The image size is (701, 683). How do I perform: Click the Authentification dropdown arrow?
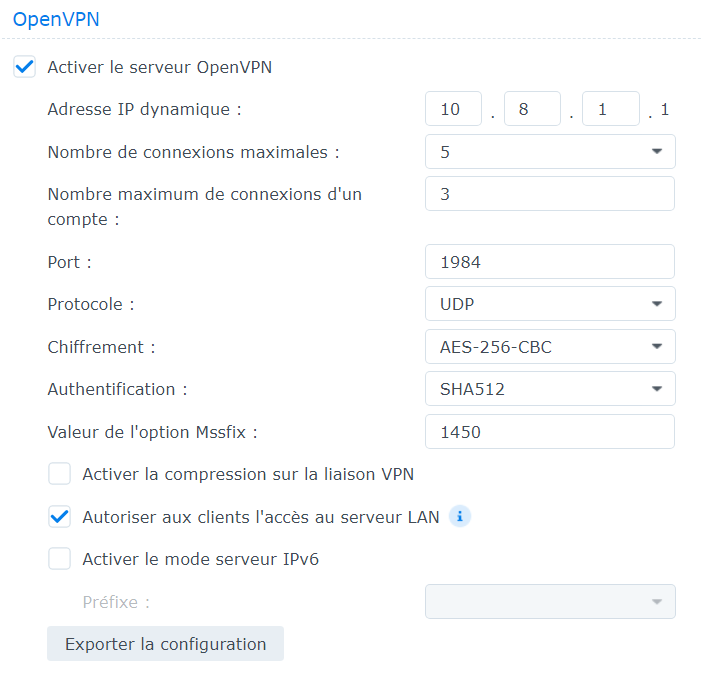coord(657,388)
